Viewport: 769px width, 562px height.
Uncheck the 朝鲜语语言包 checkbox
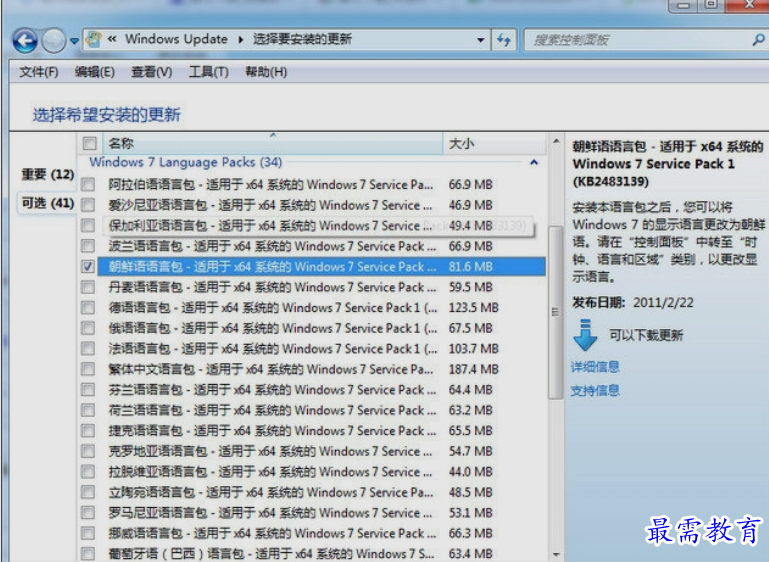[x=88, y=266]
